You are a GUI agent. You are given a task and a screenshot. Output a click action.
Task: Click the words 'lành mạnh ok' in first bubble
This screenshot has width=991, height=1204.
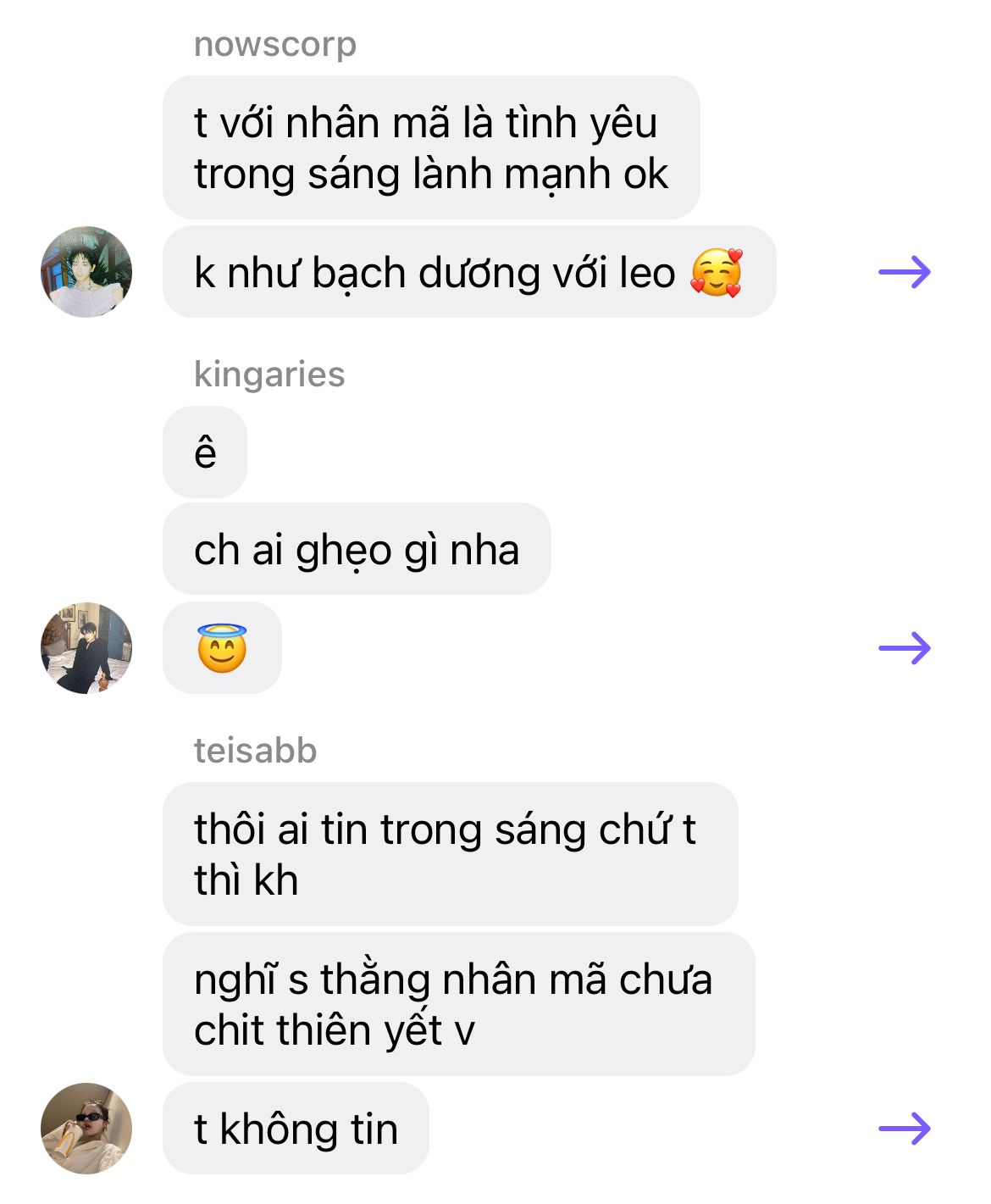click(x=540, y=174)
